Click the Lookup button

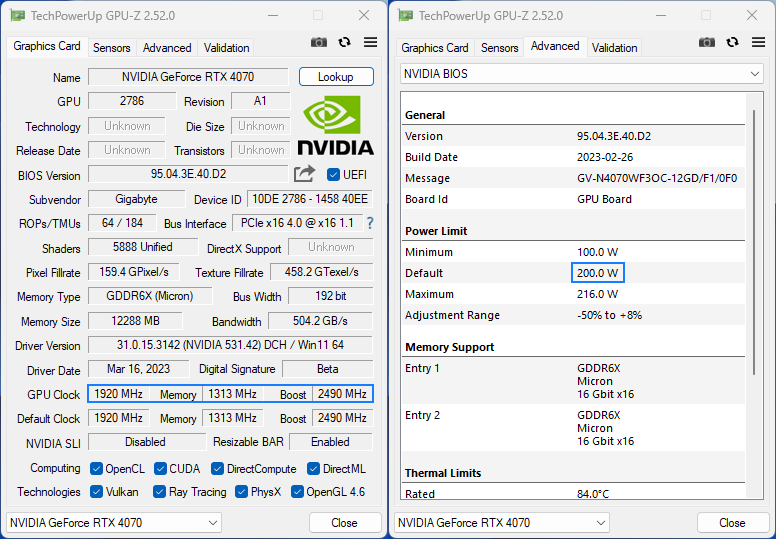point(336,77)
